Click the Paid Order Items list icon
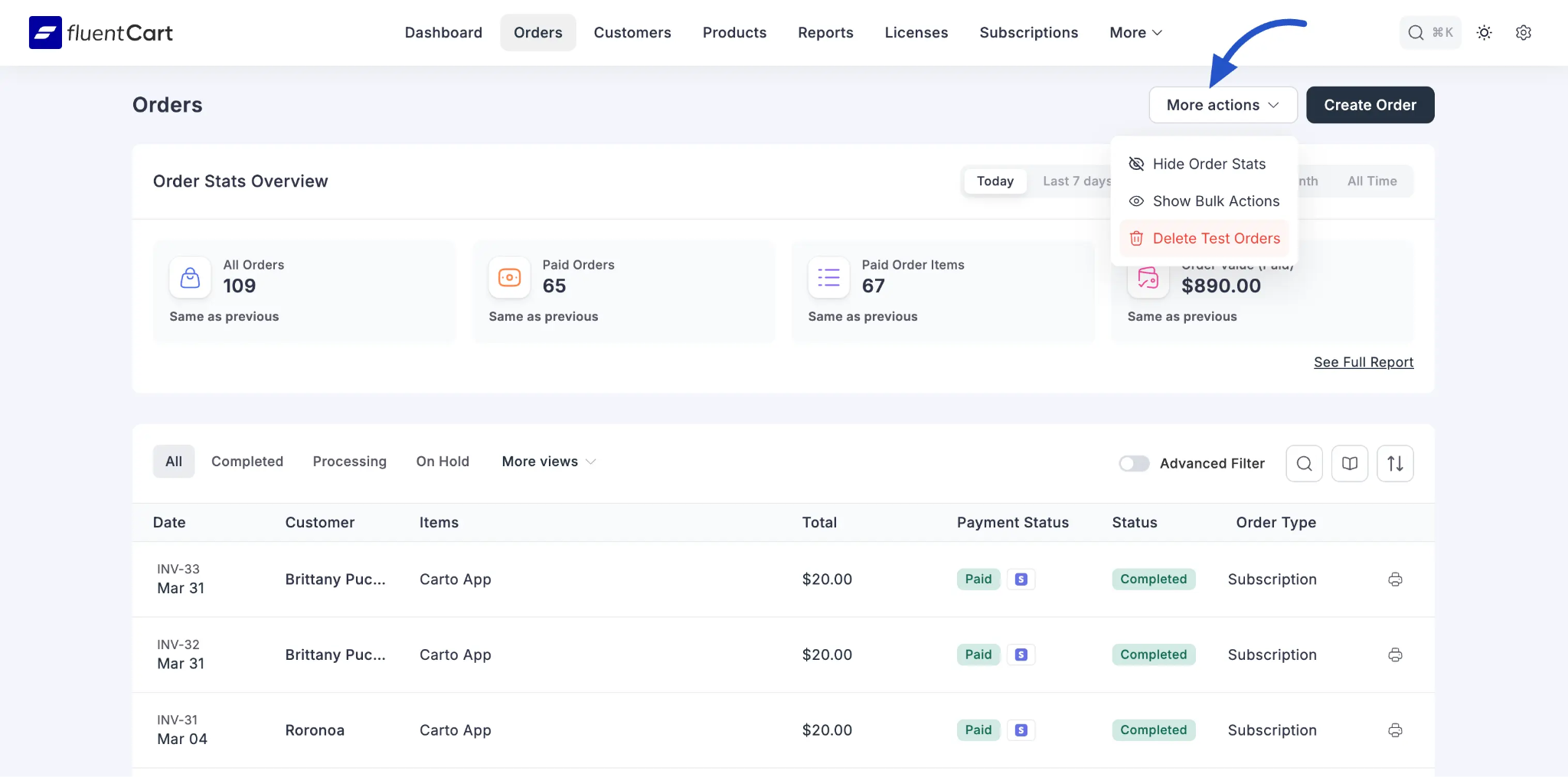 coord(828,277)
